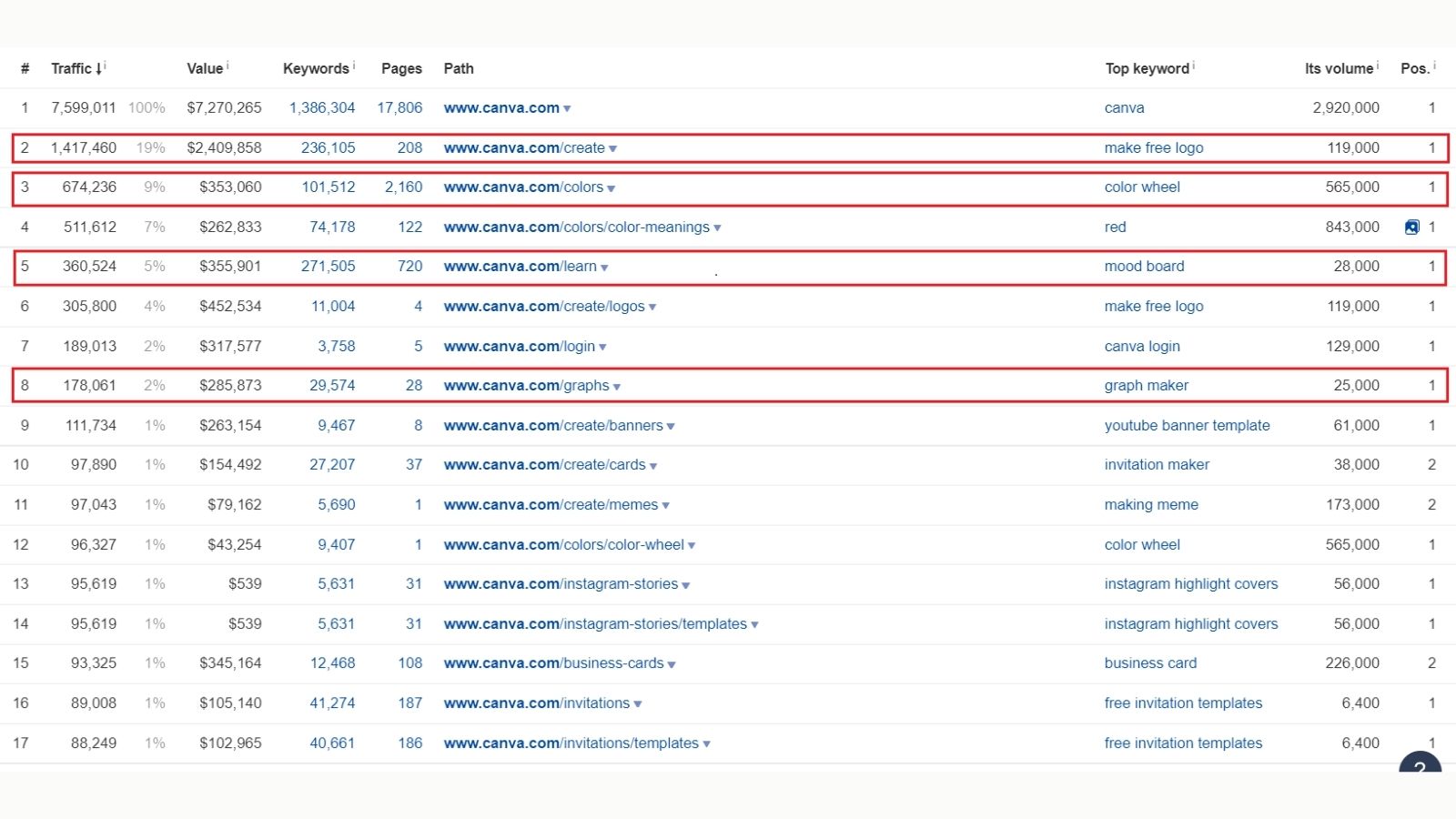The height and width of the screenshot is (819, 1456).
Task: Click keywords count 271,505 link
Action: pyautogui.click(x=329, y=266)
